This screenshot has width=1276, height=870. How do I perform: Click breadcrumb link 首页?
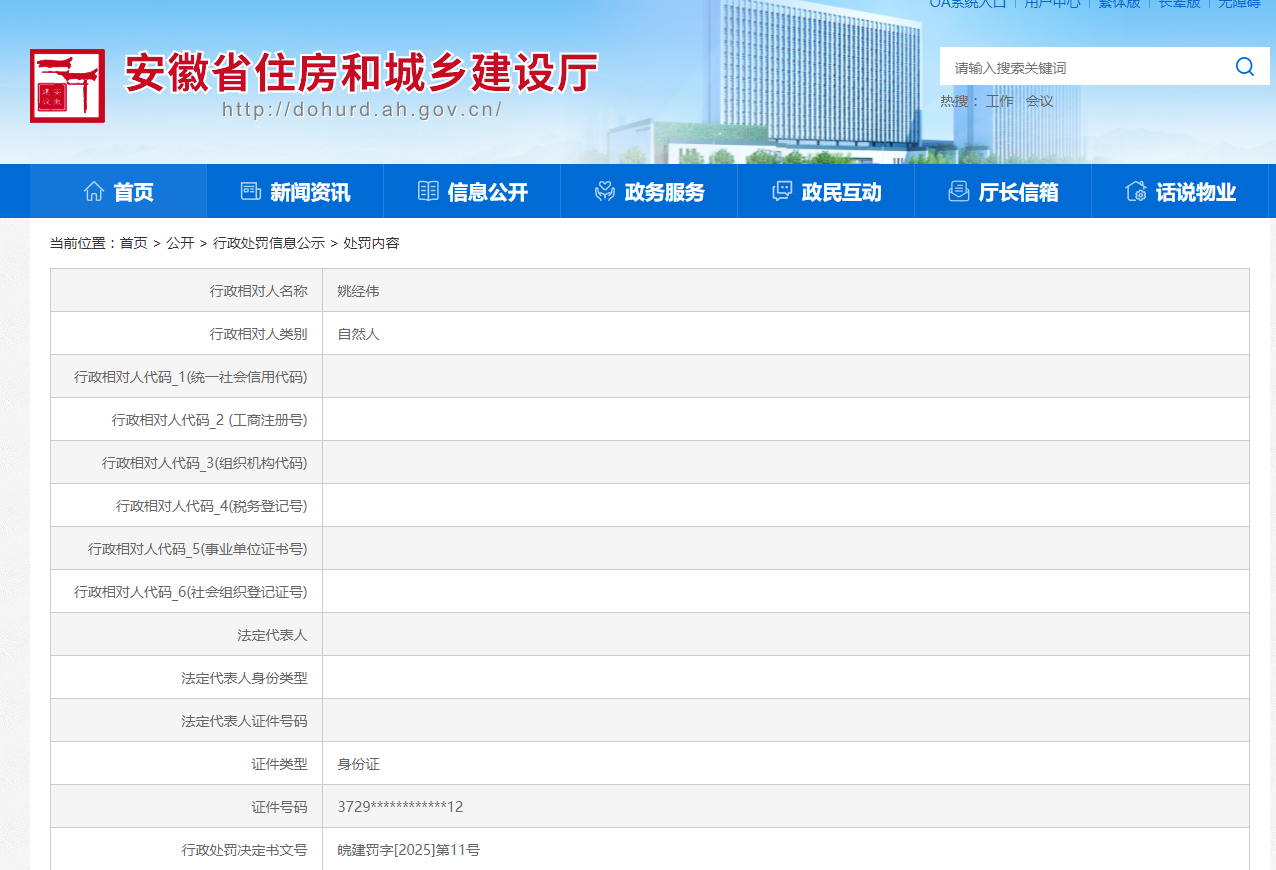pyautogui.click(x=133, y=243)
